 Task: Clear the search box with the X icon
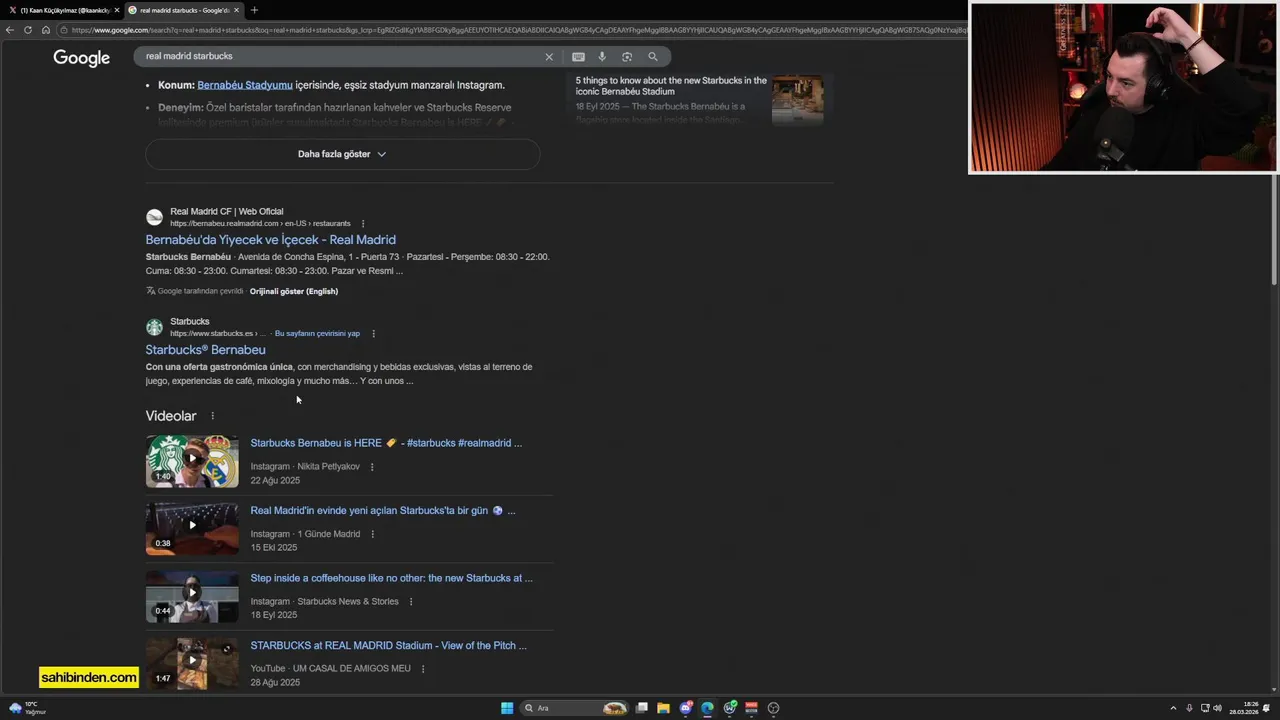(x=548, y=57)
